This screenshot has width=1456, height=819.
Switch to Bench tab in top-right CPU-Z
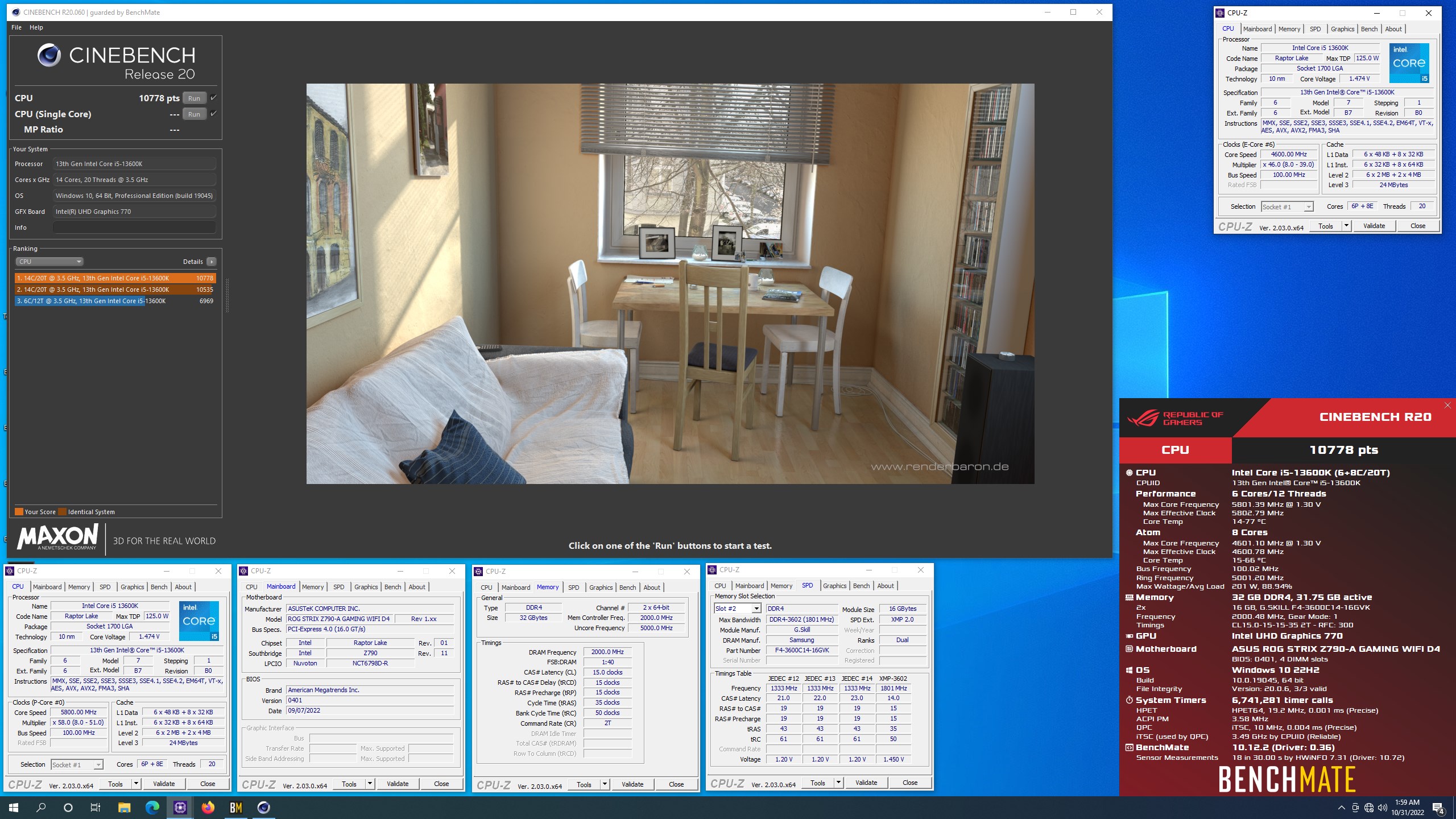pyautogui.click(x=1369, y=29)
